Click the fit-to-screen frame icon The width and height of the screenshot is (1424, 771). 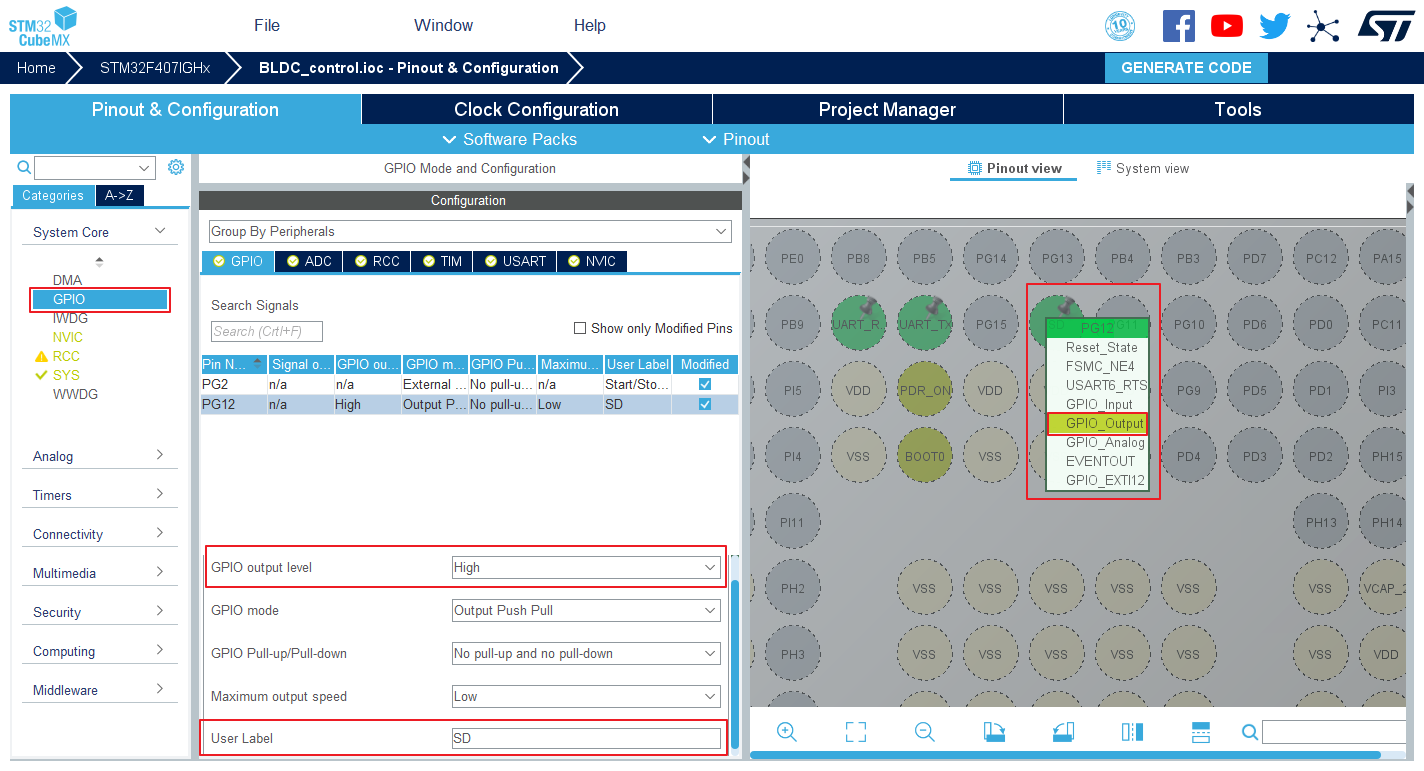[x=856, y=732]
